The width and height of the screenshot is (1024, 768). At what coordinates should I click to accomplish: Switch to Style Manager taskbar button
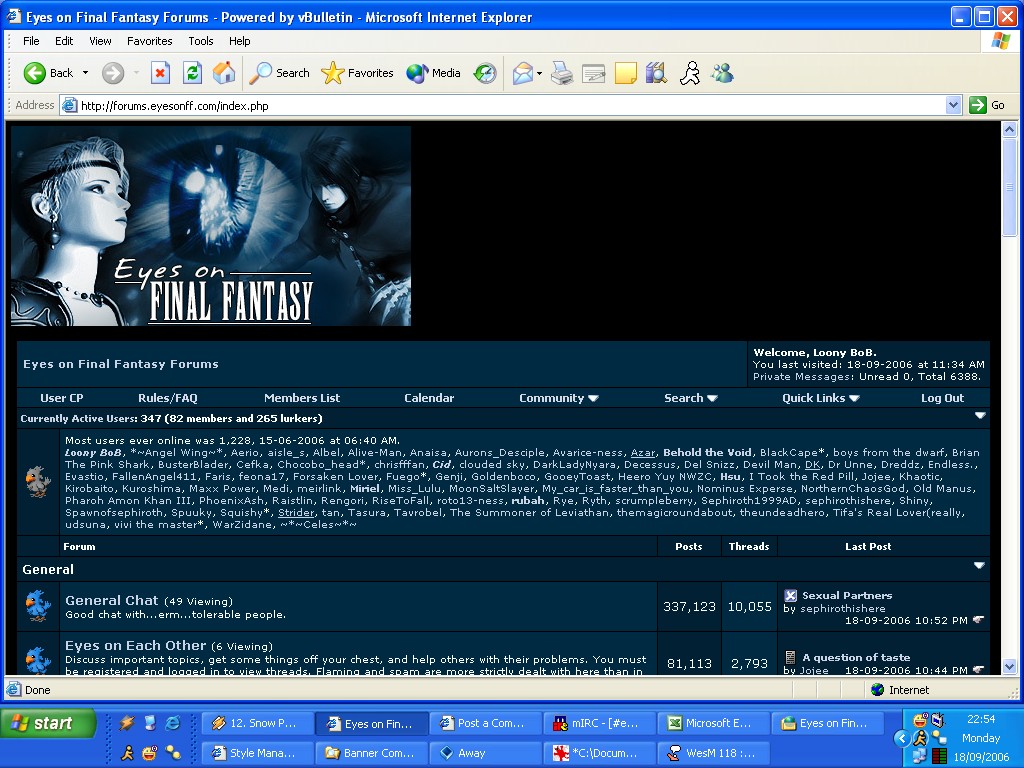coord(257,752)
